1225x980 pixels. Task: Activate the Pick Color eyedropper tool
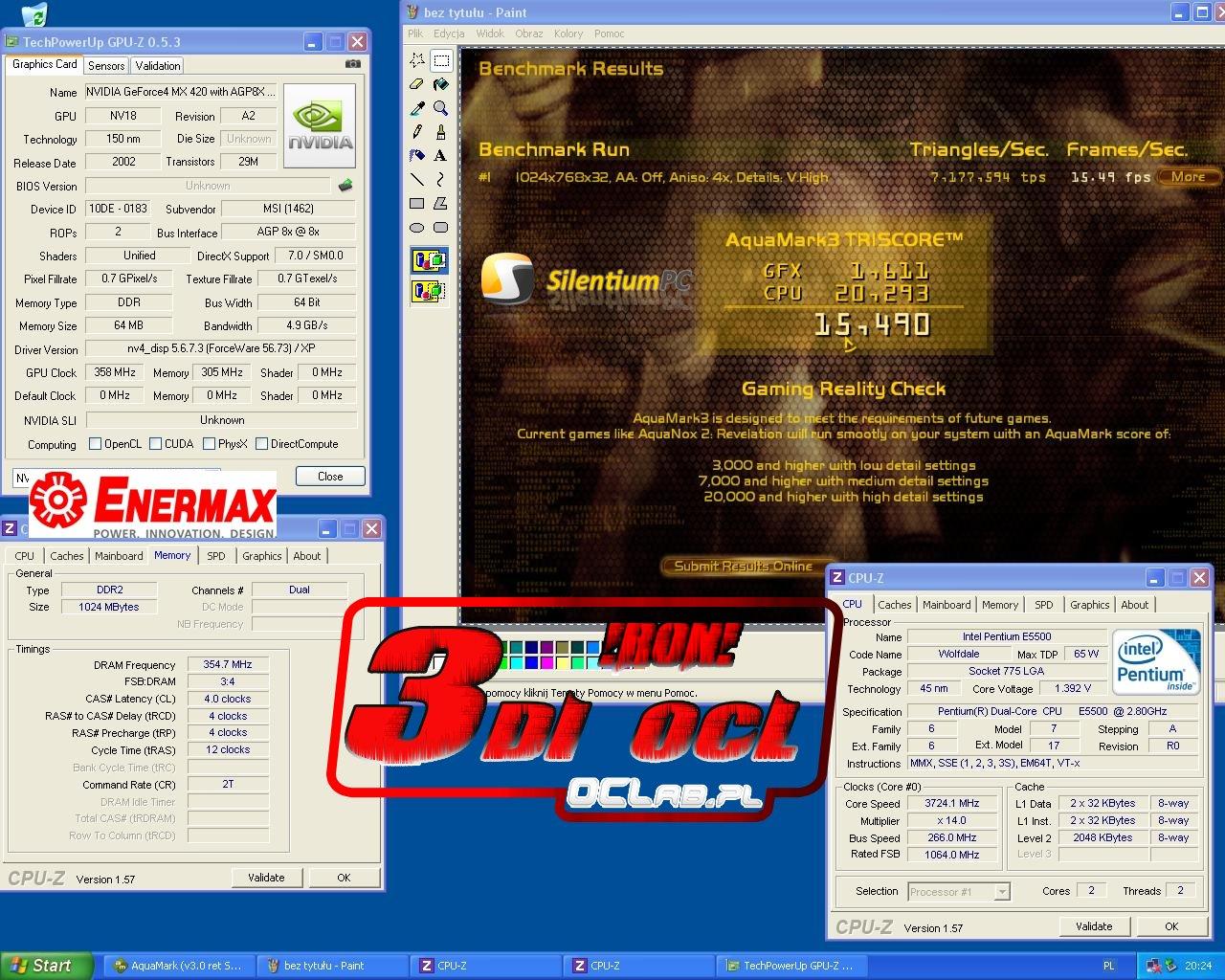[x=417, y=108]
